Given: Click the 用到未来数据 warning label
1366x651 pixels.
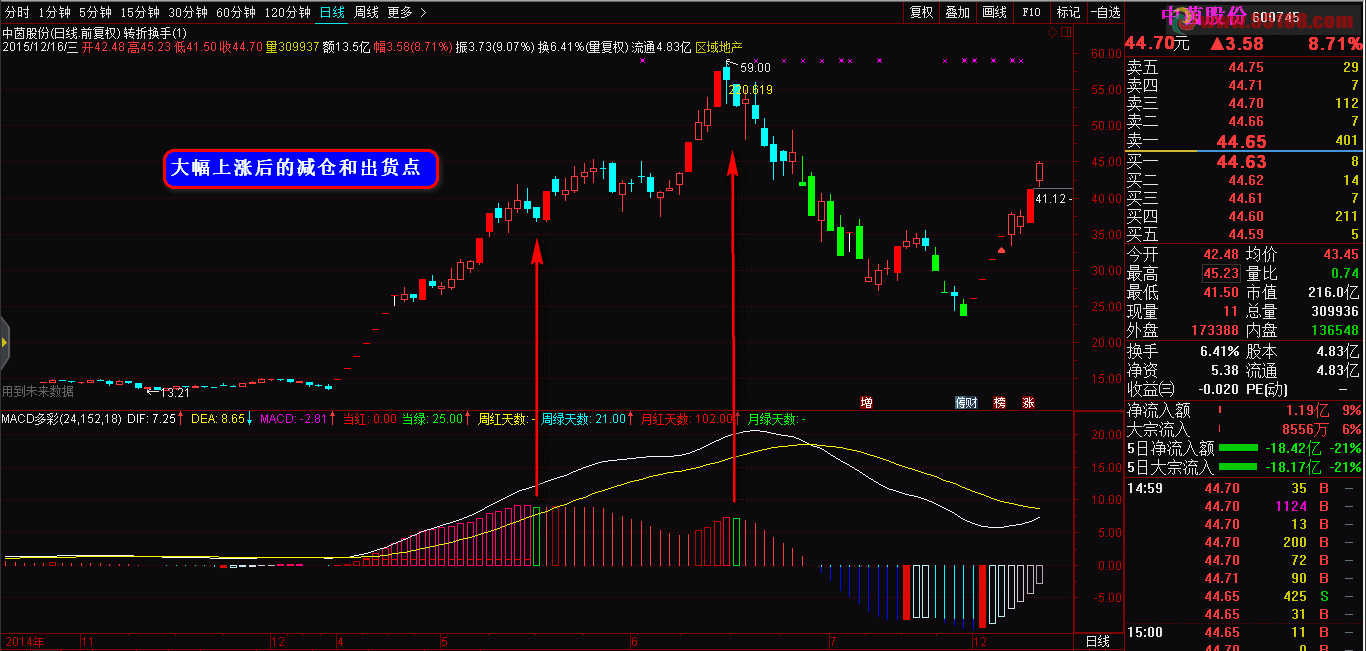Looking at the screenshot, I should (38, 391).
